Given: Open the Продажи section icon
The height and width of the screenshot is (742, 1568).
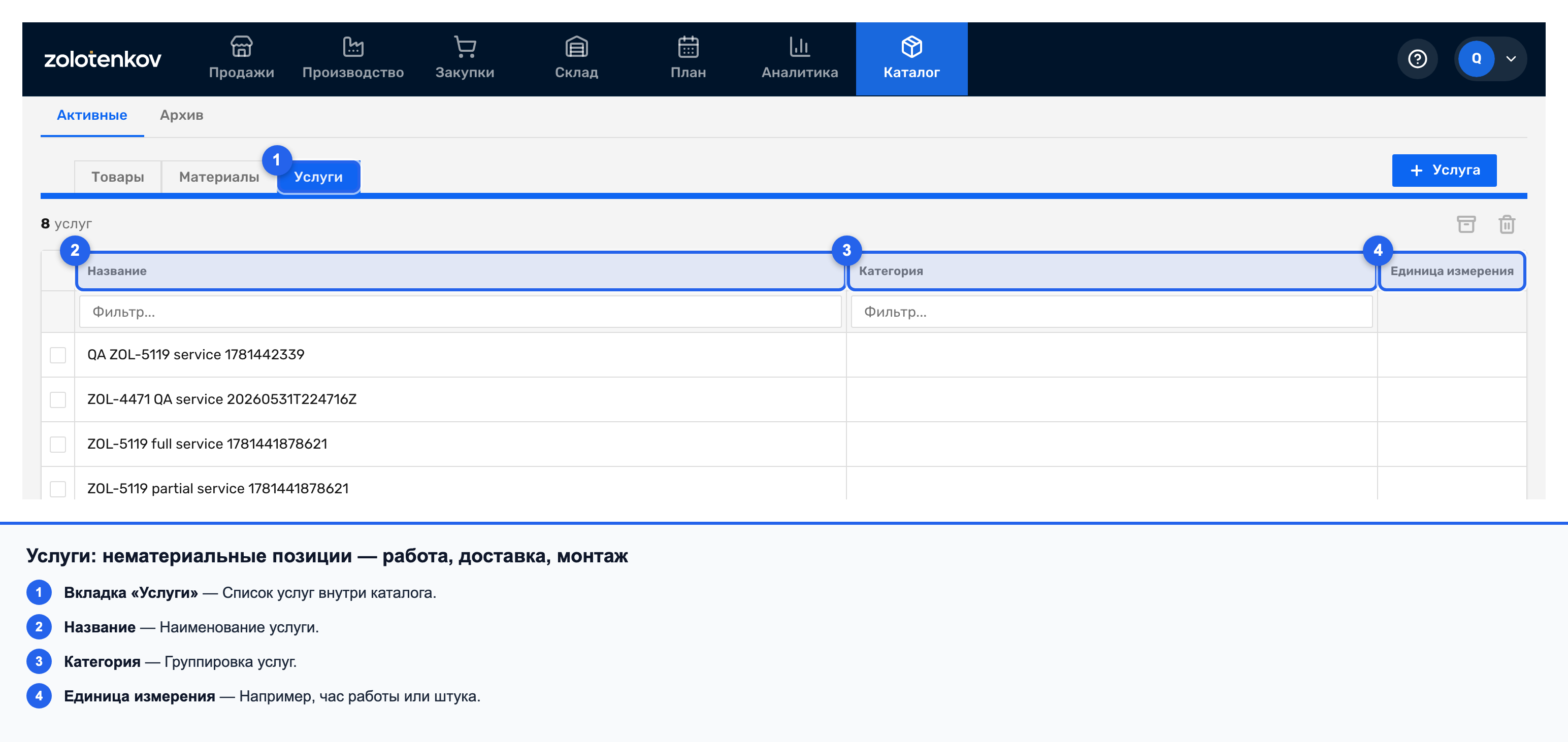Looking at the screenshot, I should [241, 46].
